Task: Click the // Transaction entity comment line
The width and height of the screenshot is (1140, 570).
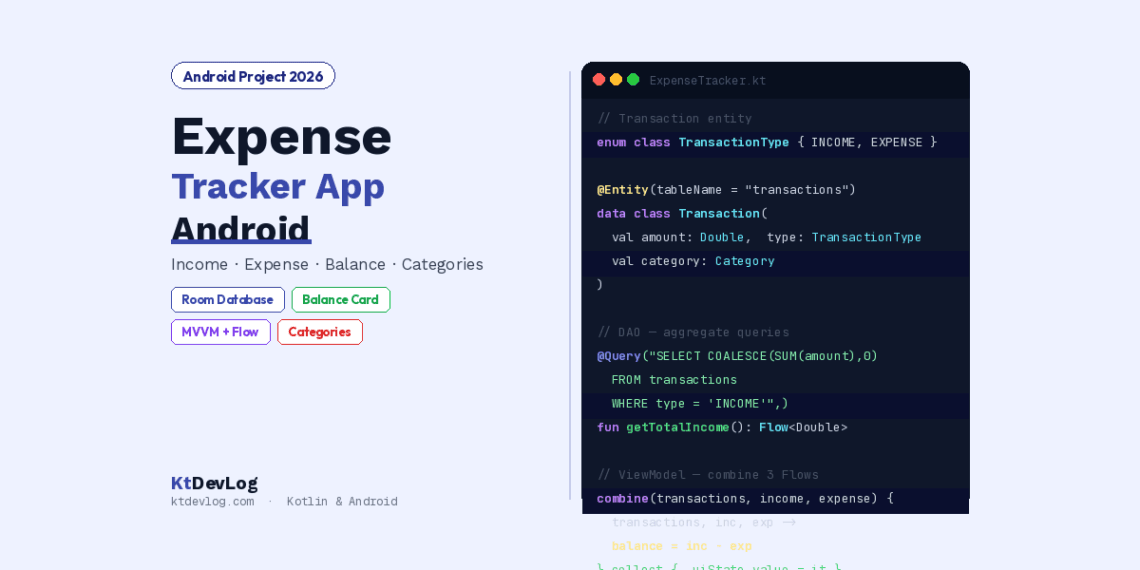Action: (674, 119)
